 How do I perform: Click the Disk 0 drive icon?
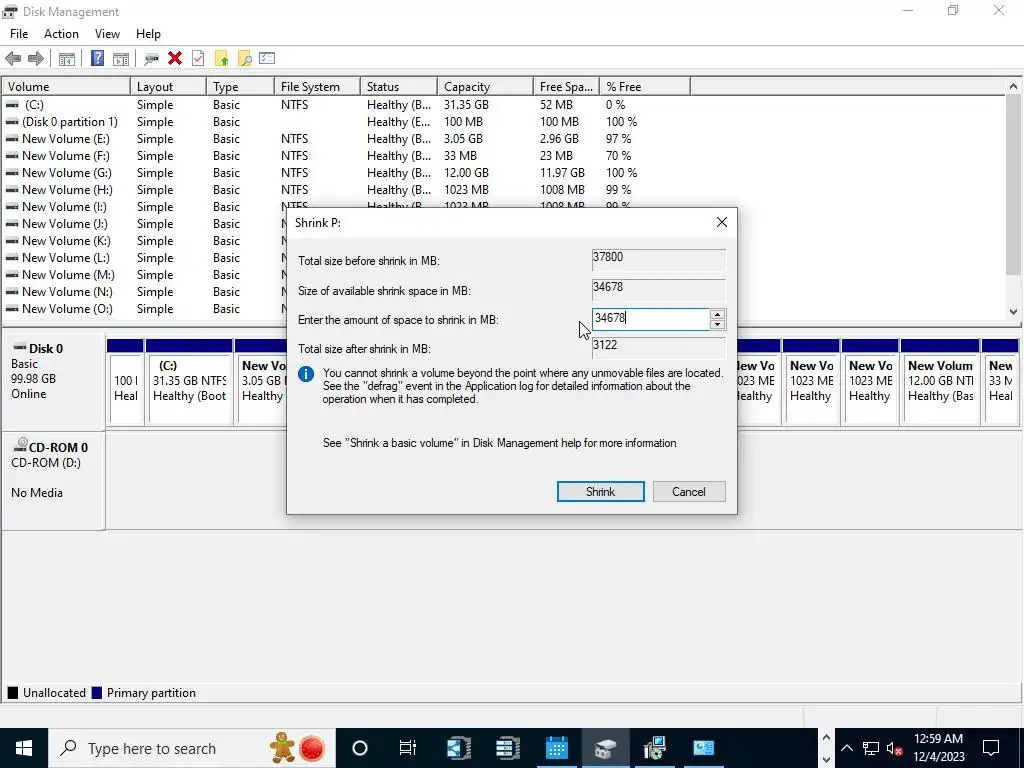[x=20, y=347]
